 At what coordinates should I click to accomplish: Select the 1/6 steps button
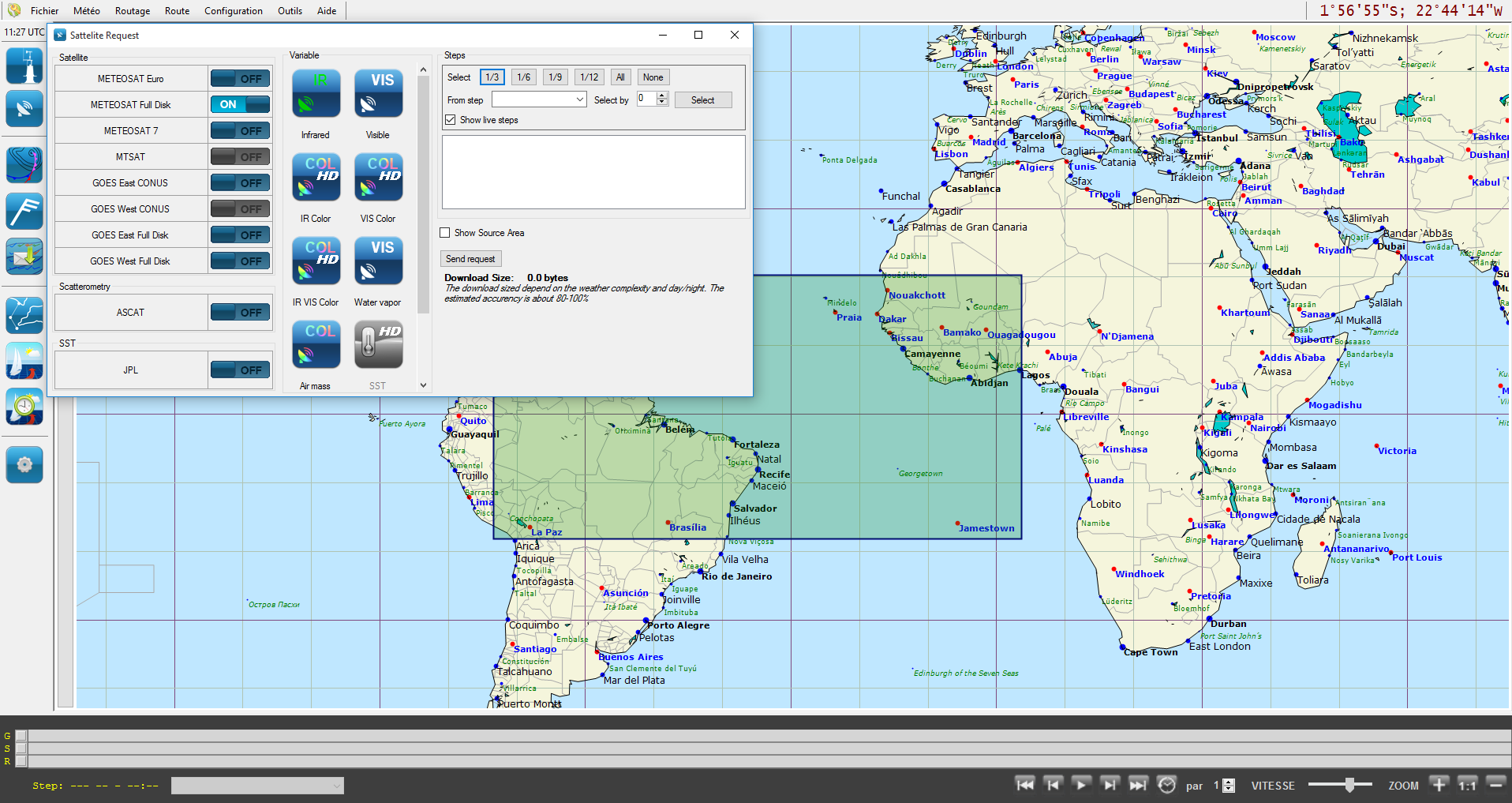tap(523, 77)
